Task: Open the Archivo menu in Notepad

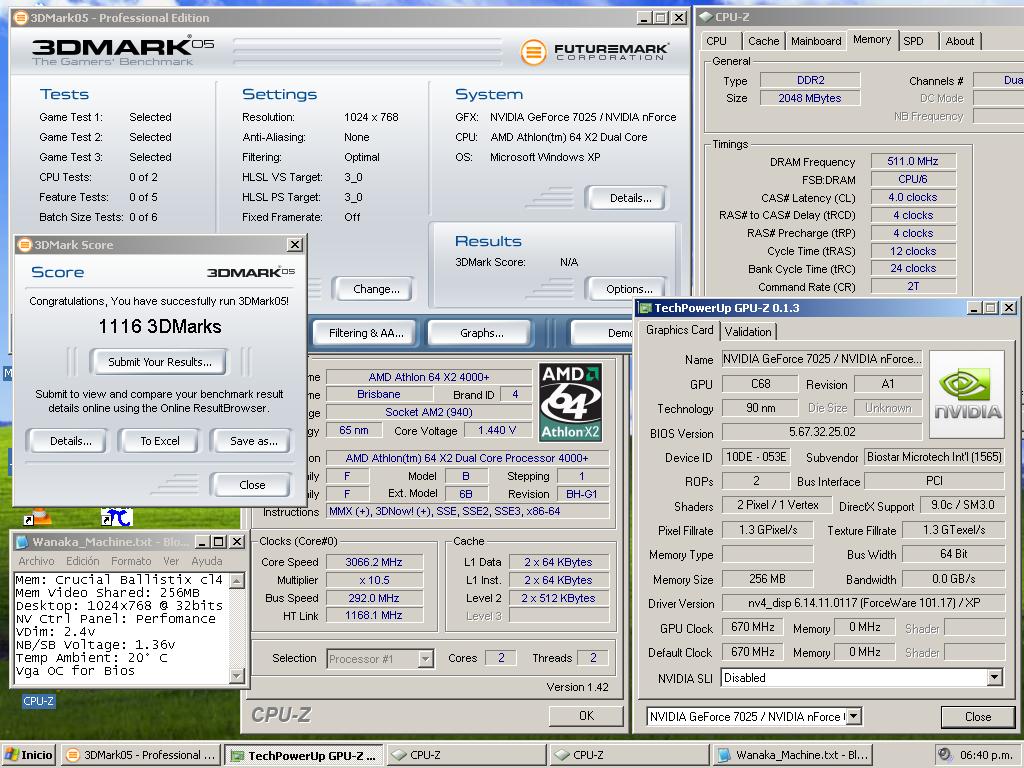Action: 36,561
